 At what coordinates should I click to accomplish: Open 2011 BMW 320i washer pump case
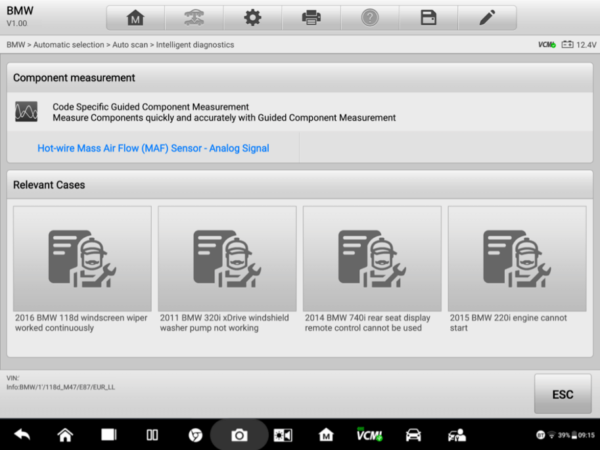227,268
